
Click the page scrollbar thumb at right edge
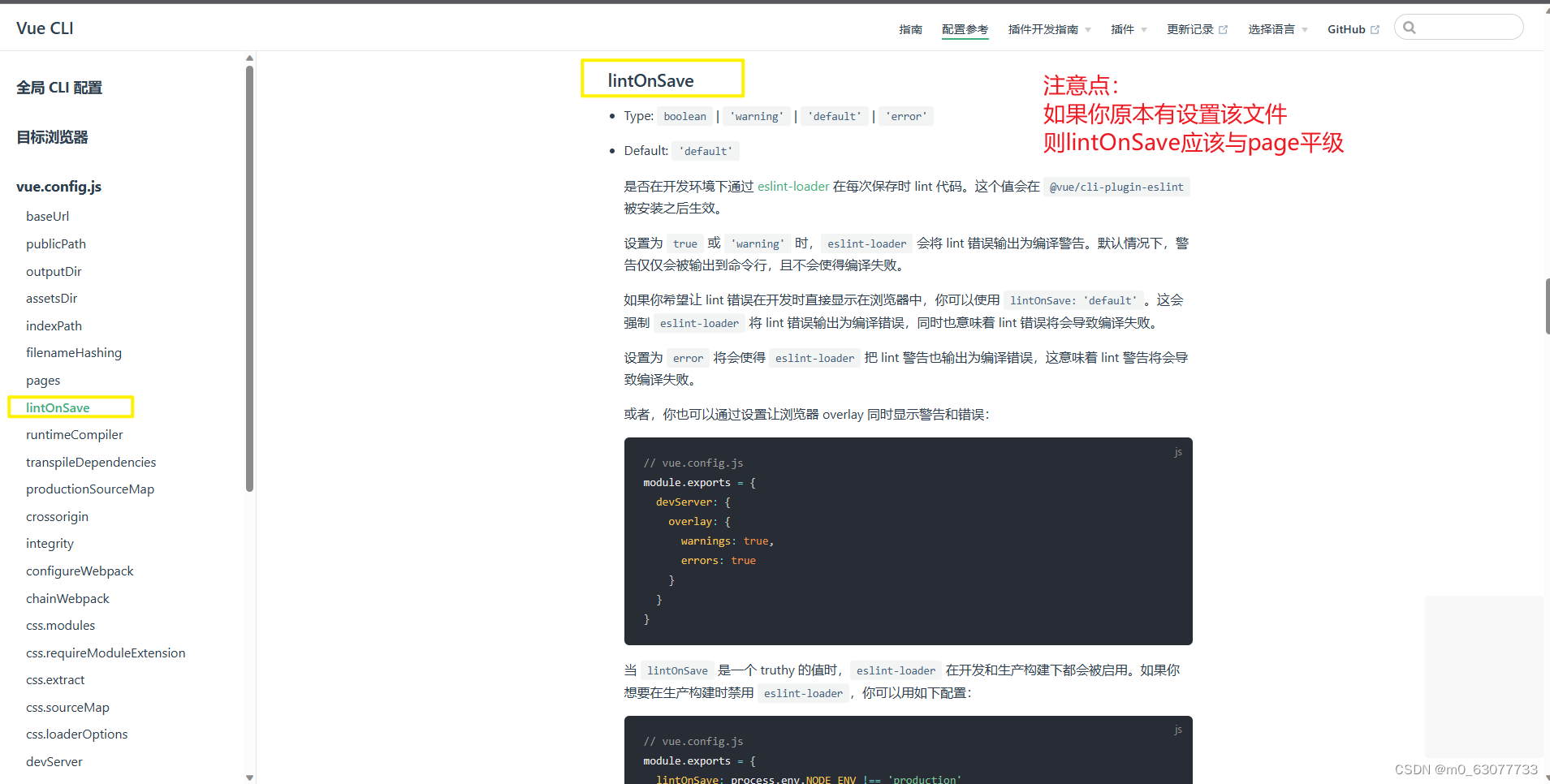point(1548,306)
